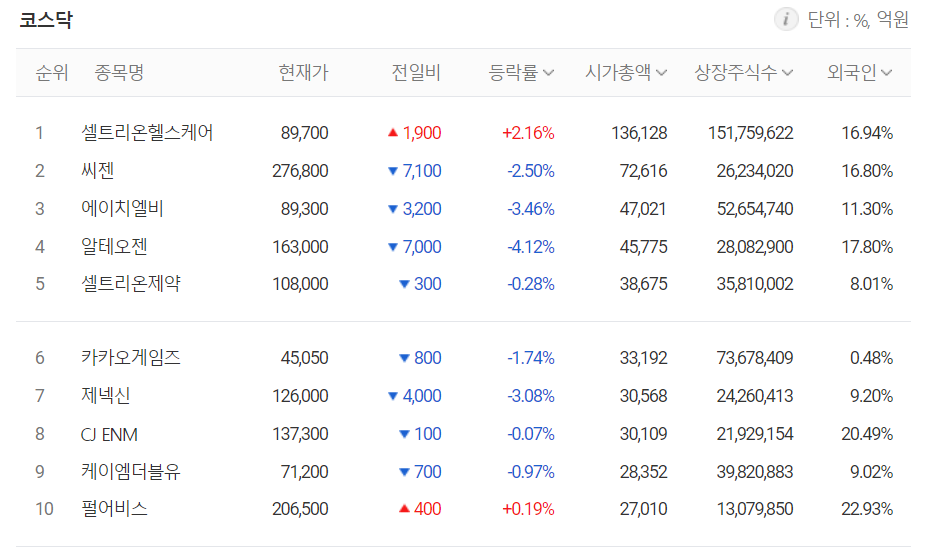
Task: Open the 등락률 sort dropdown
Action: pos(521,73)
